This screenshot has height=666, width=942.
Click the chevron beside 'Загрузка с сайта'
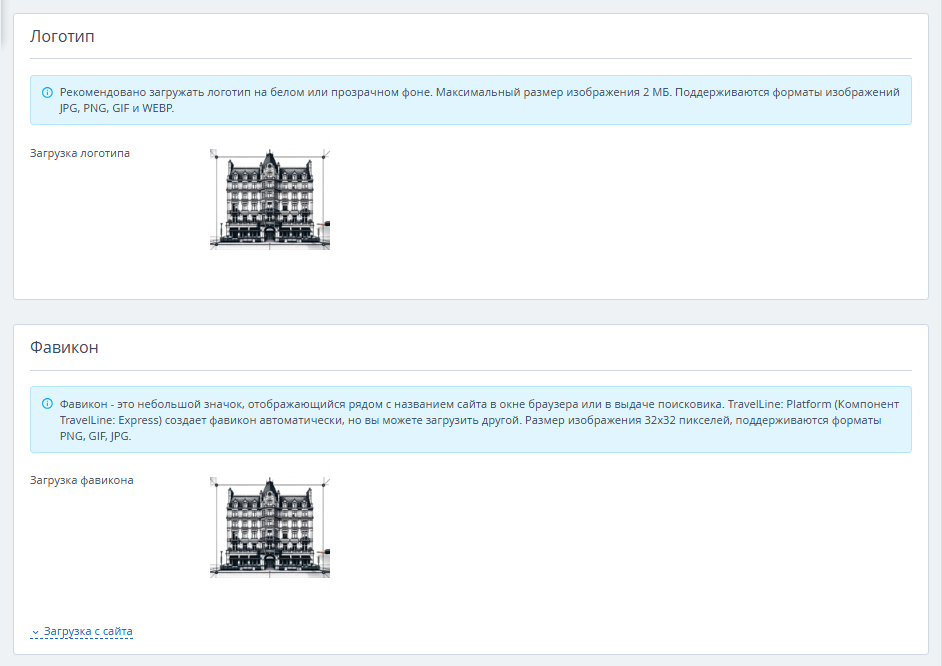[35, 632]
